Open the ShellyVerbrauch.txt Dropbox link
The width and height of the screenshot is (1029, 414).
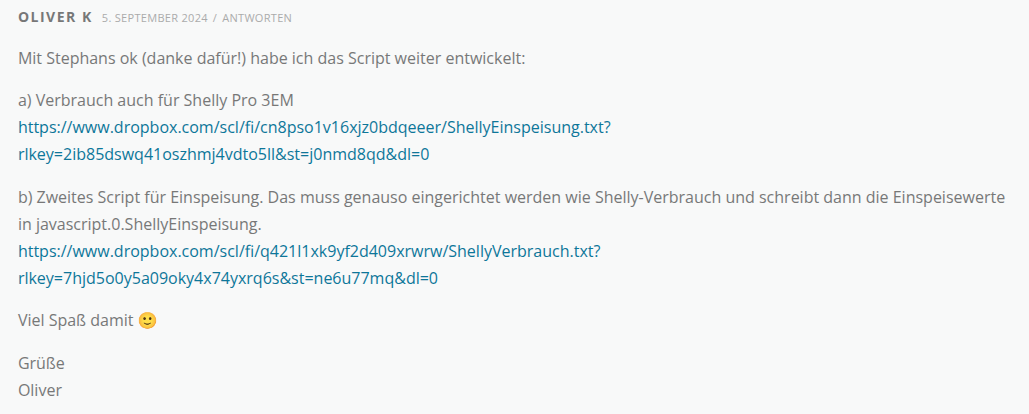coord(309,251)
